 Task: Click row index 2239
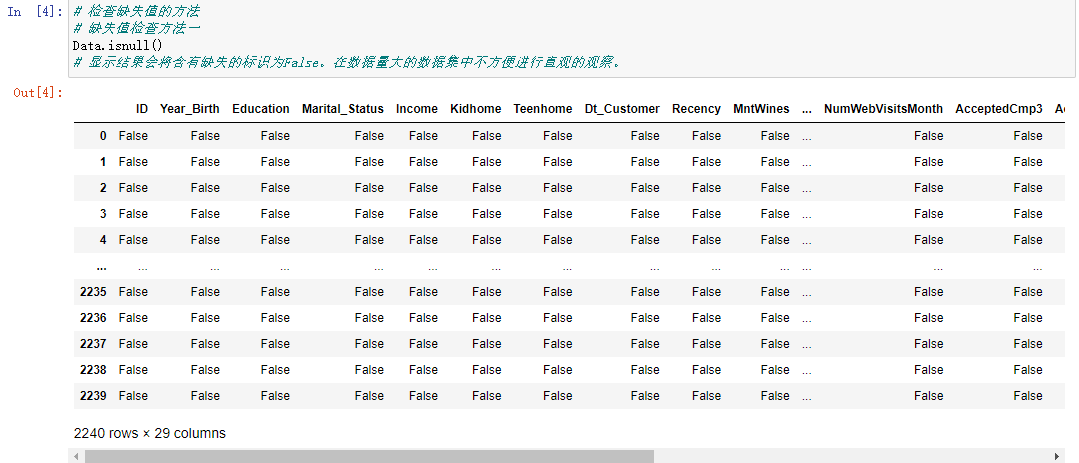tap(93, 396)
